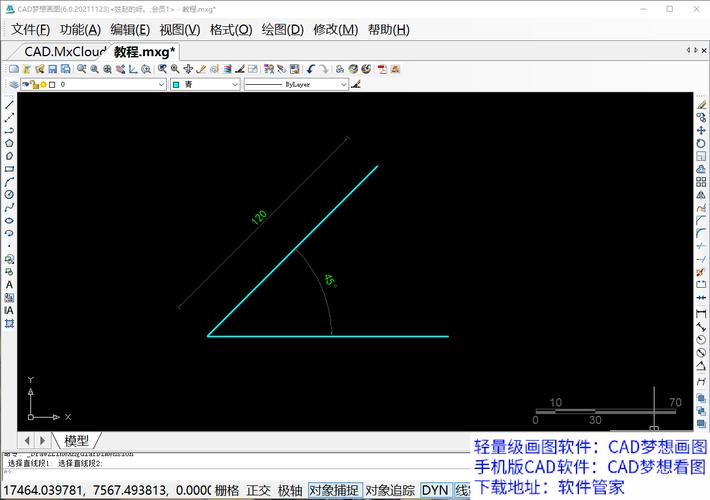Toggle 栅格 grid mode
Viewport: 710px width, 500px height.
point(227,490)
